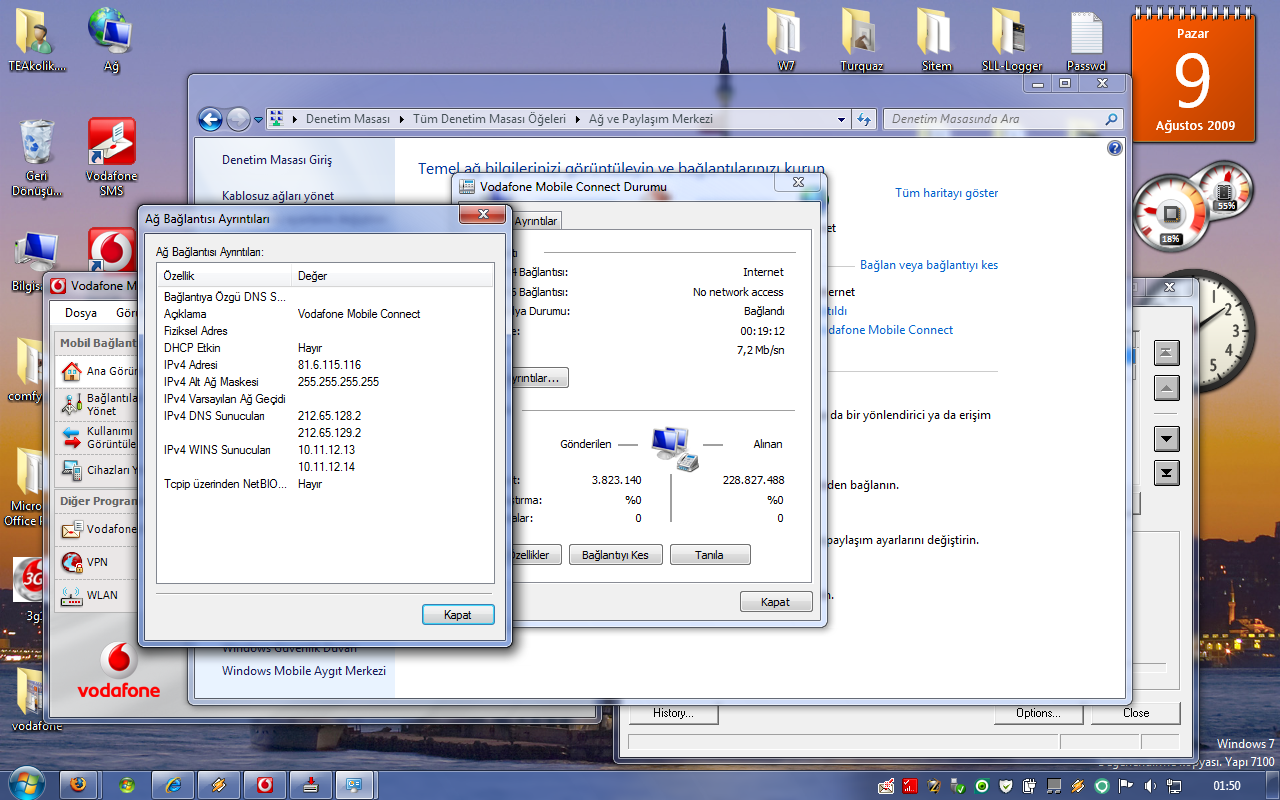
Task: Click the taskbar clock showing 01:50
Action: tap(1226, 786)
